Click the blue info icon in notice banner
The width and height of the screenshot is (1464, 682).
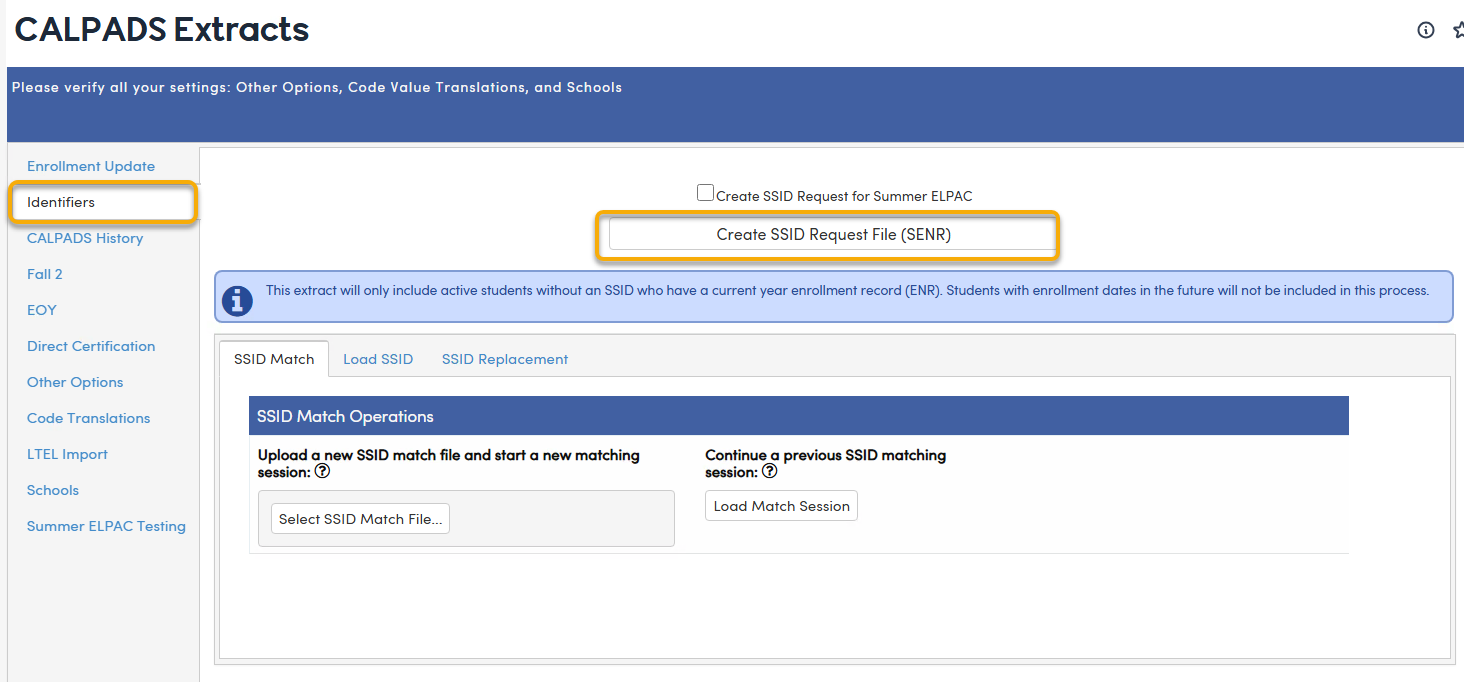click(x=237, y=300)
